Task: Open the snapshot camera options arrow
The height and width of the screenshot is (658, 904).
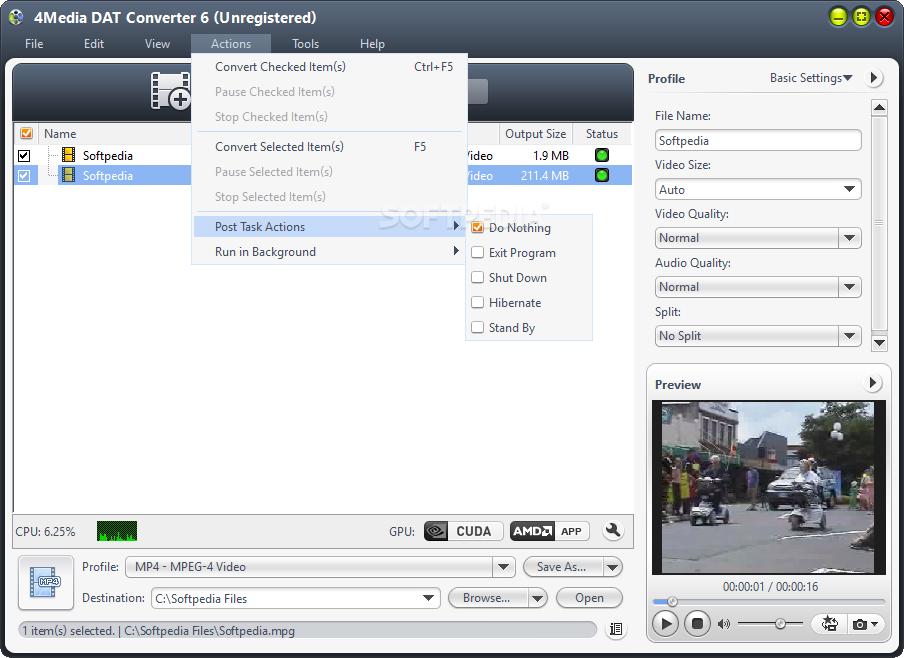Action: (x=875, y=624)
